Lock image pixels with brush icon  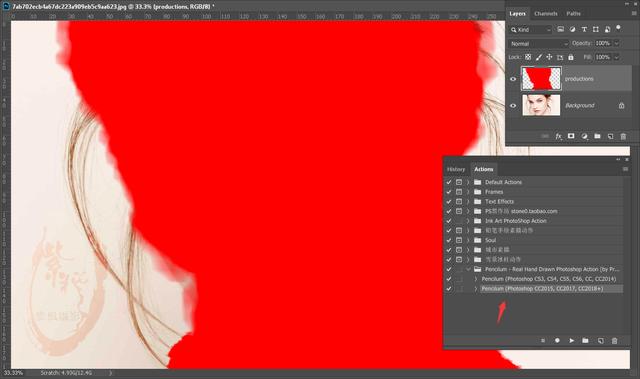tap(539, 57)
